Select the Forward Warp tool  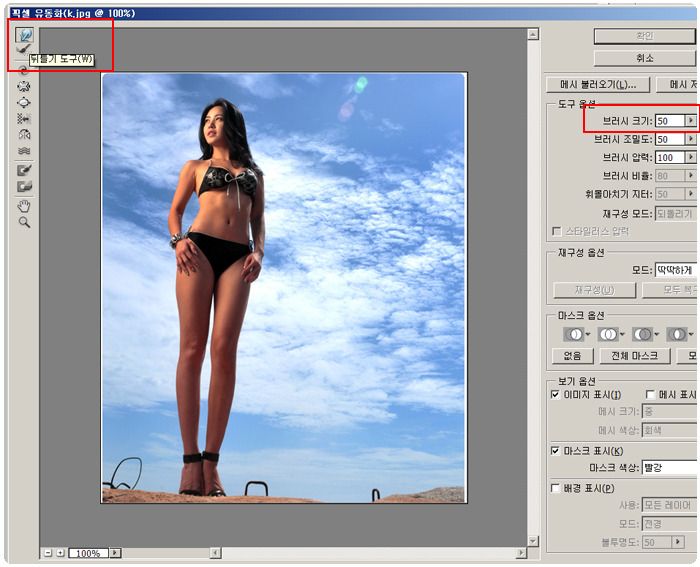[x=24, y=35]
